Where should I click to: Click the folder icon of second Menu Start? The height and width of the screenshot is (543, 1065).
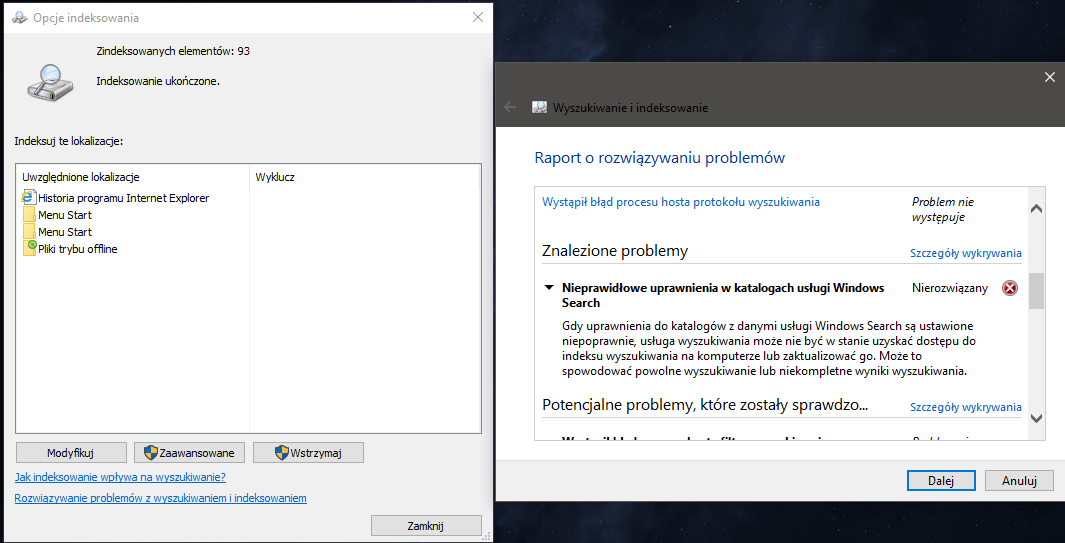29,232
